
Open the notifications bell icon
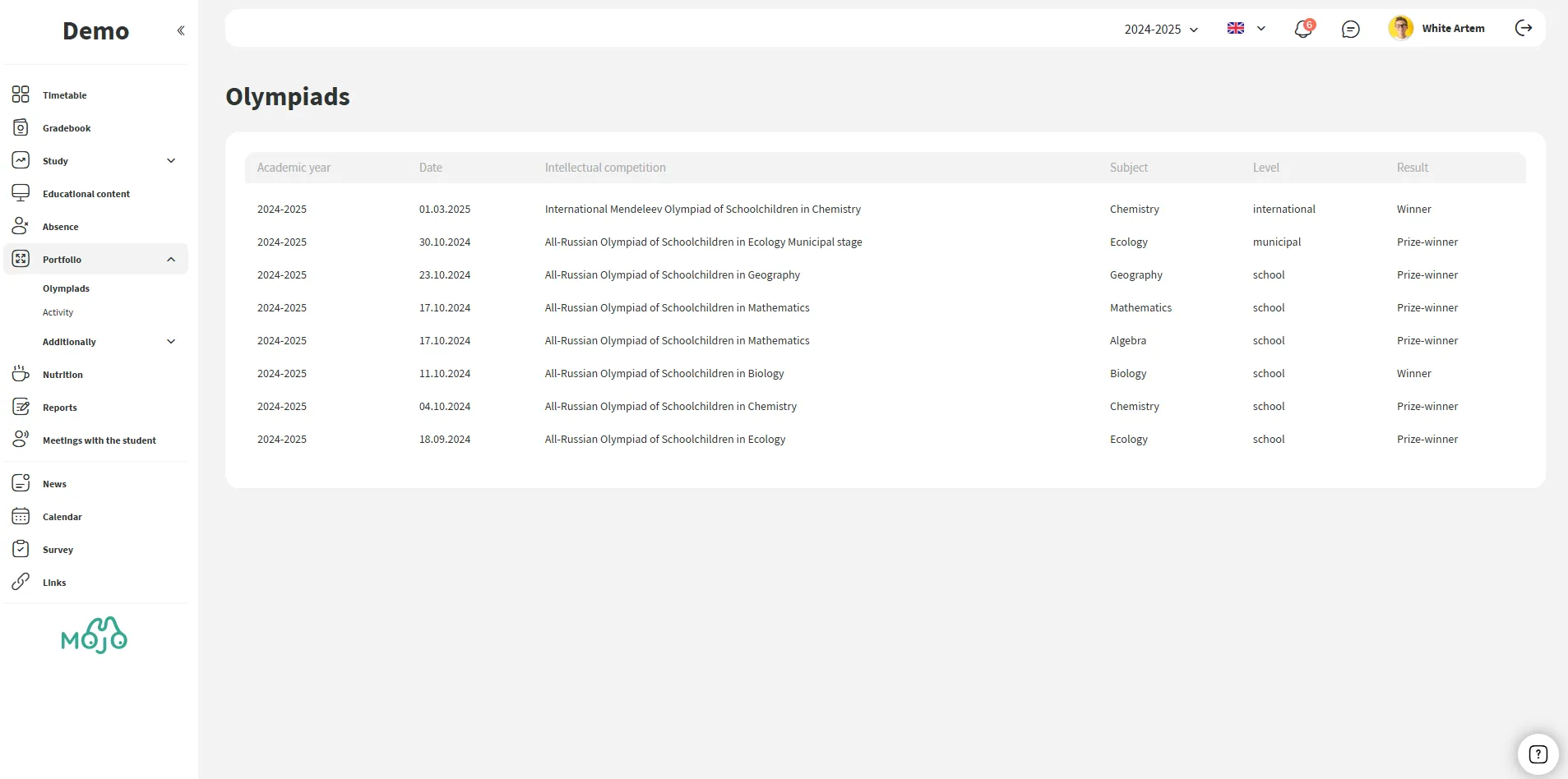pyautogui.click(x=1303, y=29)
